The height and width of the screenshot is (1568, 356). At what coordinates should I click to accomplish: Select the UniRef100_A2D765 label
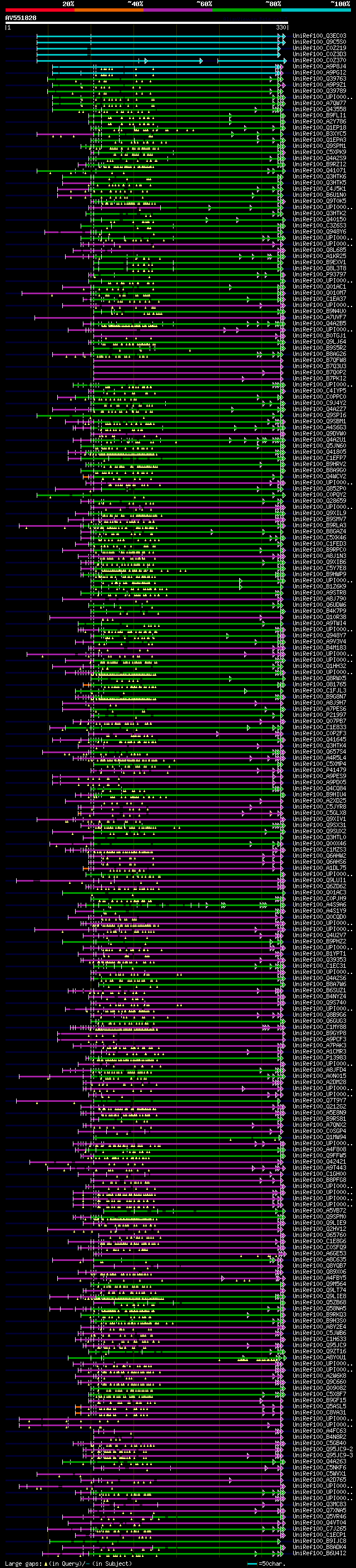[319, 1480]
